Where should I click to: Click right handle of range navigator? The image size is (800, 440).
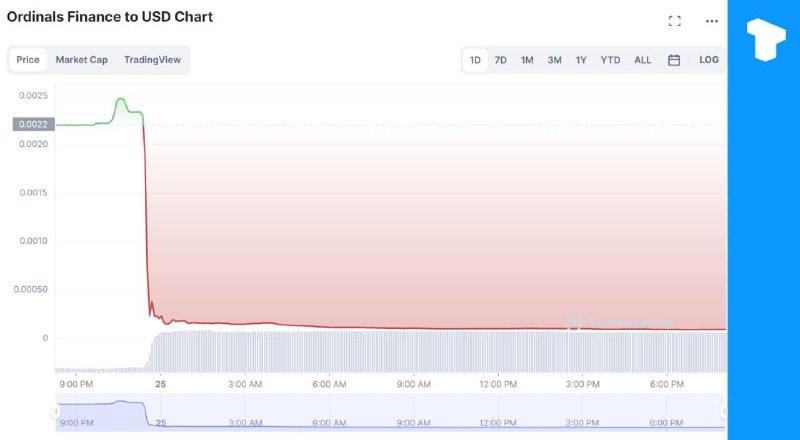[x=723, y=411]
